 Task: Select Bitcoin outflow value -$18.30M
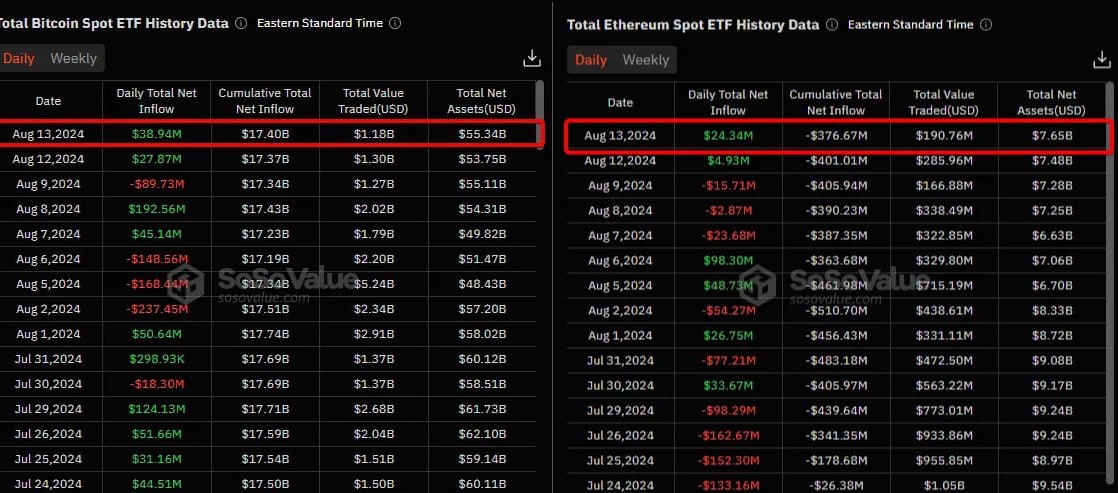coord(156,384)
